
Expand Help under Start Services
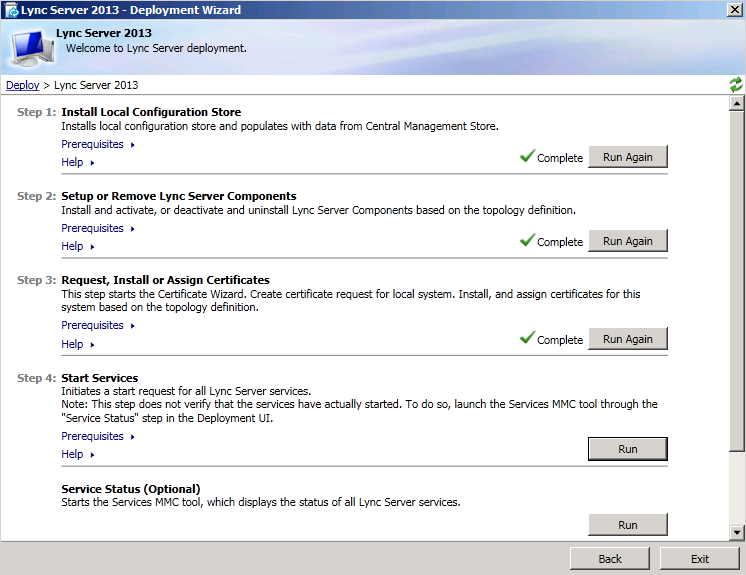pos(78,454)
